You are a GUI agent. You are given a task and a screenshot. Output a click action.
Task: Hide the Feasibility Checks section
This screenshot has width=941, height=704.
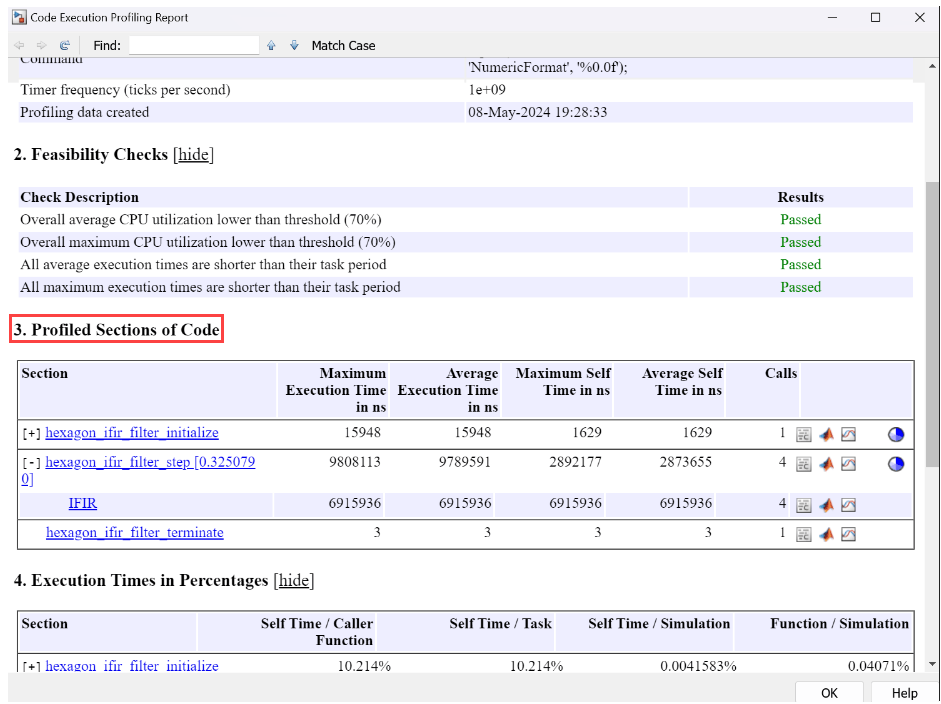point(194,155)
